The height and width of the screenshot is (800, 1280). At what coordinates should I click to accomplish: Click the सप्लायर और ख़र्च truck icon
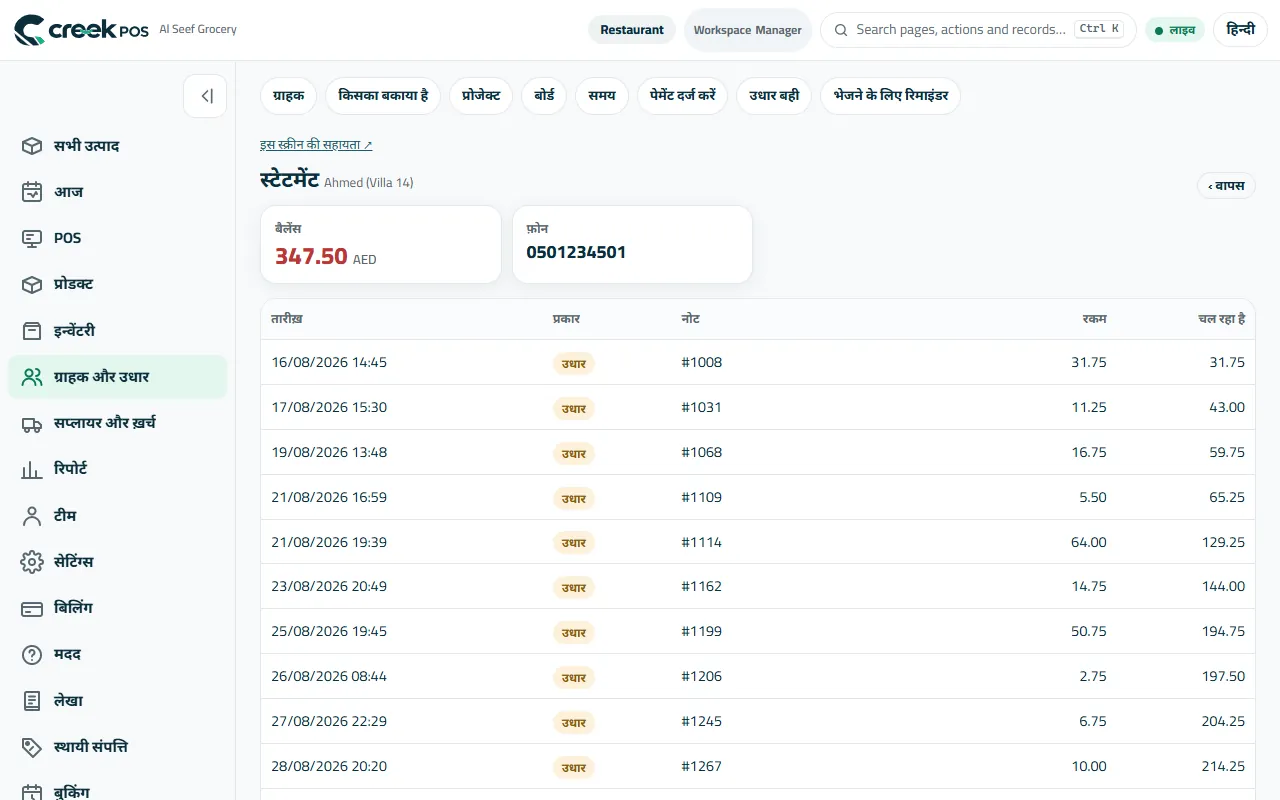point(32,423)
